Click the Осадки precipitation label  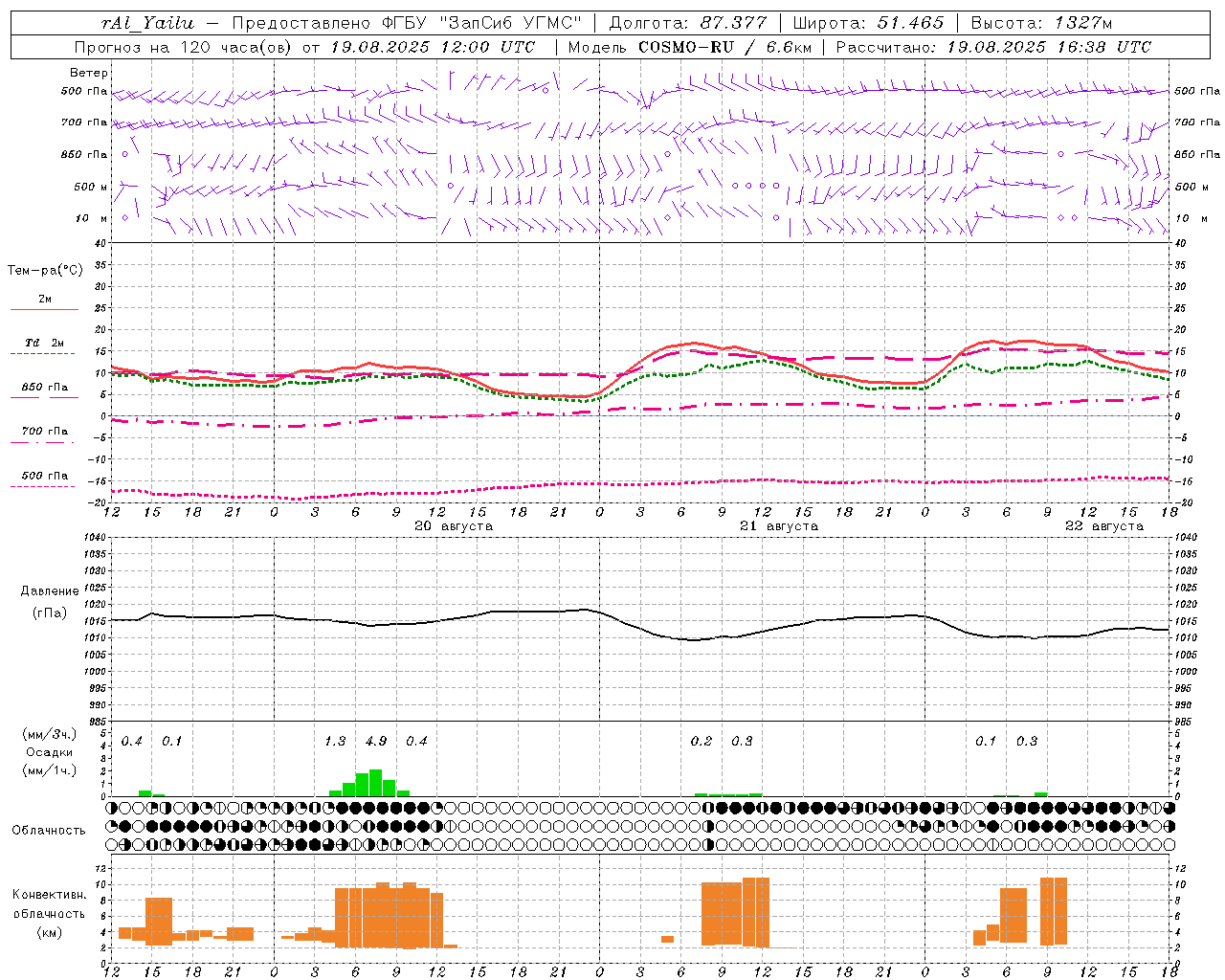coord(50,752)
